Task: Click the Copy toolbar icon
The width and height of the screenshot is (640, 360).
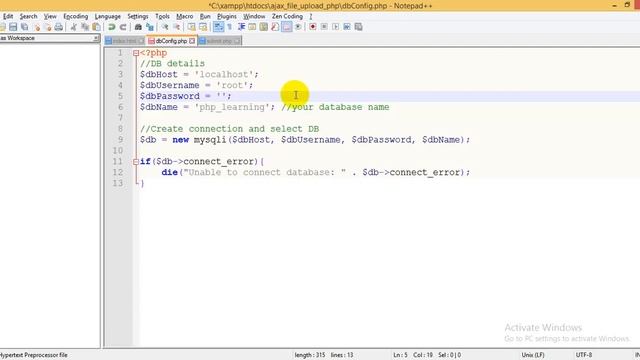Action: (x=85, y=27)
